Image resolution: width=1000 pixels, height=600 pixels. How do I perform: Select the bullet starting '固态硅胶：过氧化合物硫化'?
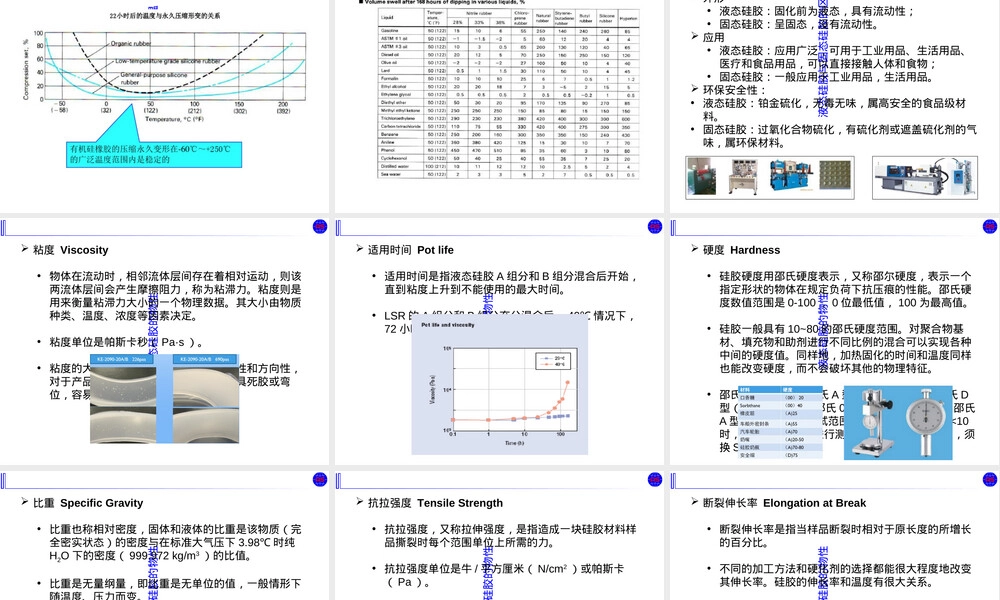pos(840,136)
